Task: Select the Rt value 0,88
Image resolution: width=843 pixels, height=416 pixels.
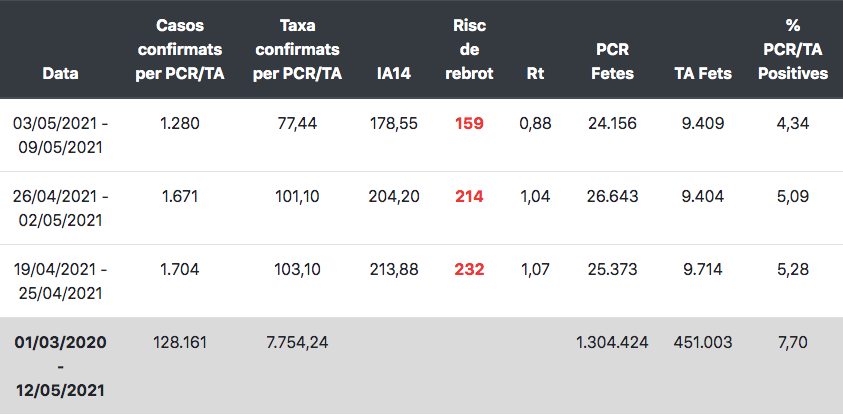Action: [536, 124]
